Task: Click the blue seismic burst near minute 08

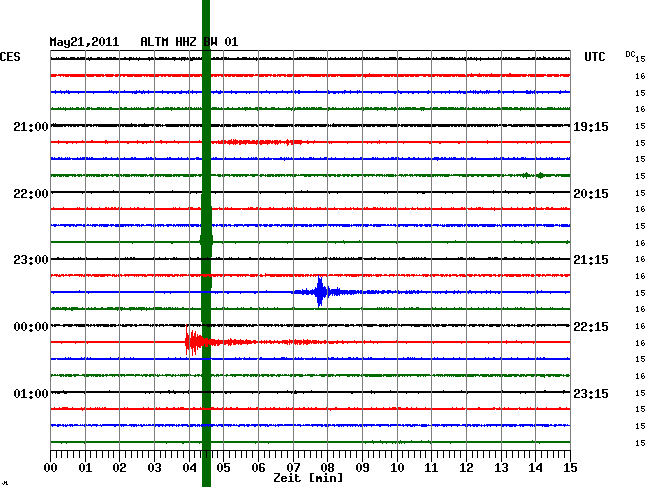Action: point(320,292)
